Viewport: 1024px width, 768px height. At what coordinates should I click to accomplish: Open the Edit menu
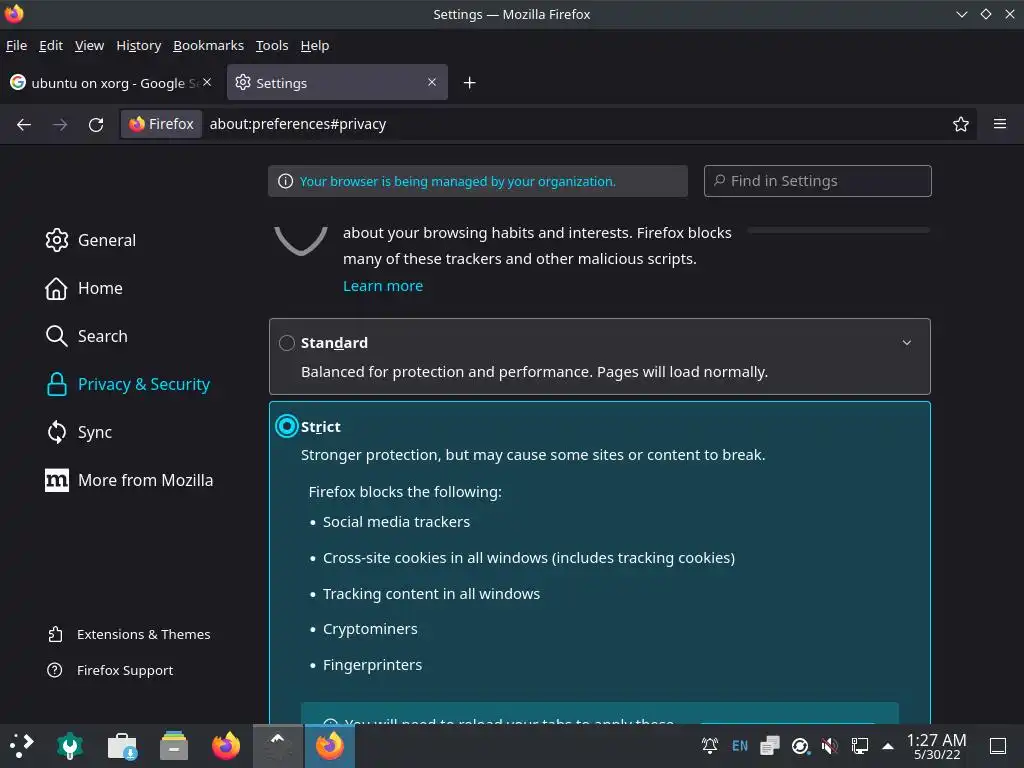point(51,46)
